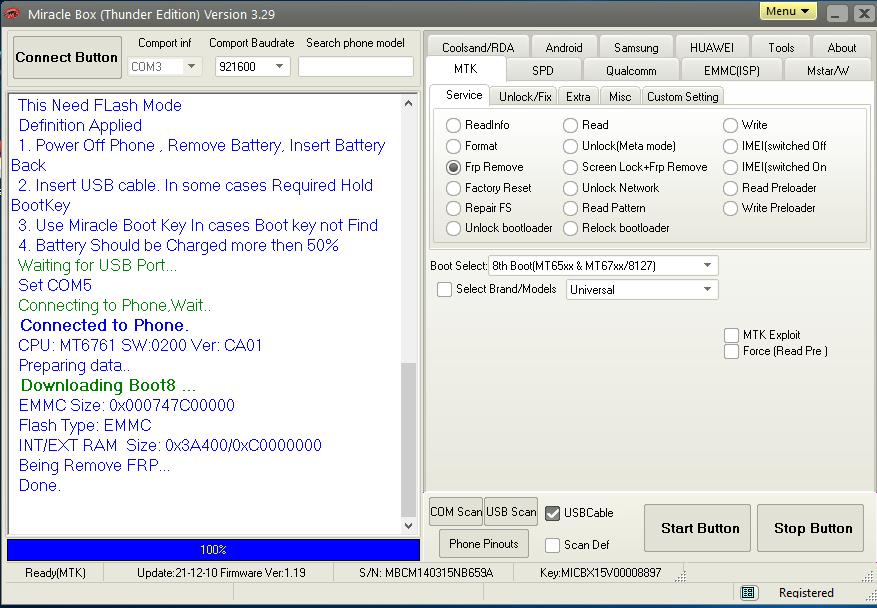Open the About tab

[x=841, y=48]
